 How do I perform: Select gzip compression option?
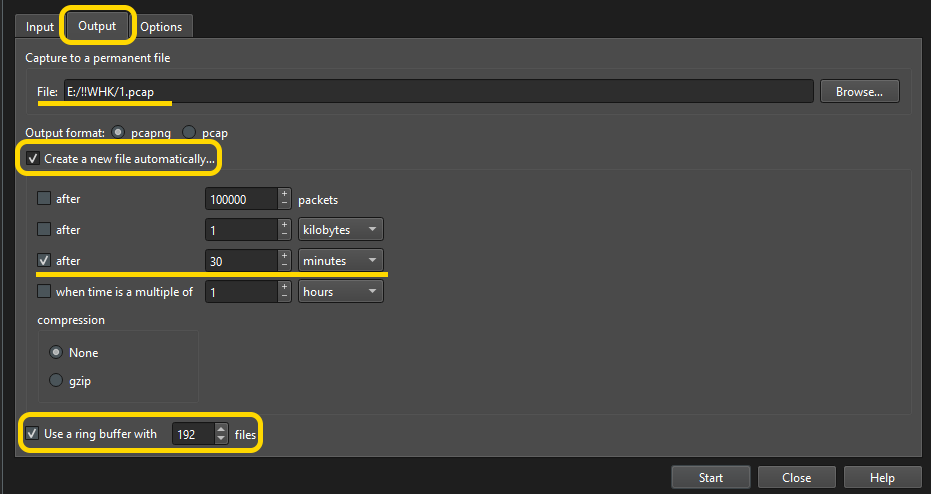pyautogui.click(x=56, y=380)
